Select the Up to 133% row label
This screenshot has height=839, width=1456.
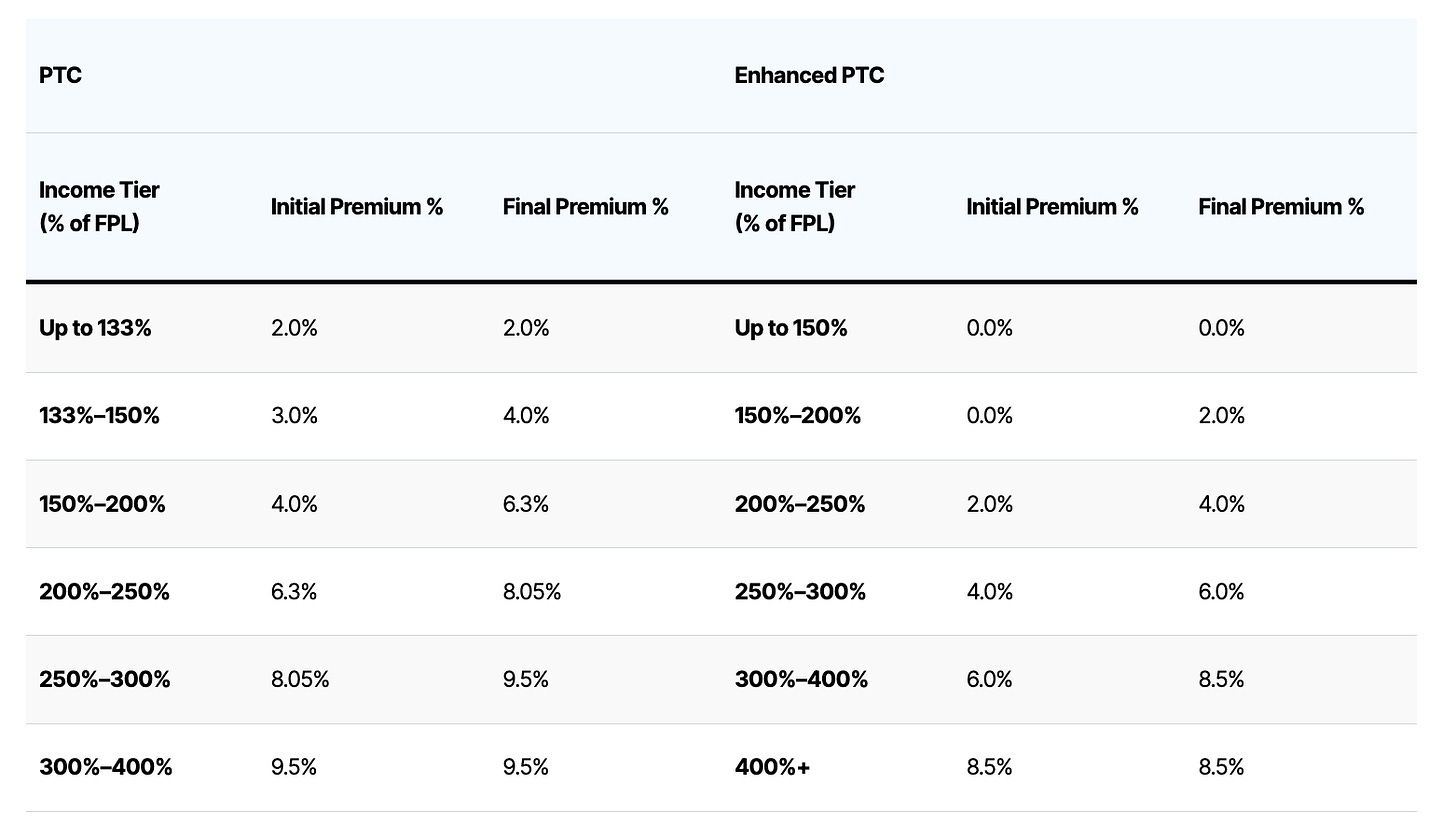(x=95, y=328)
